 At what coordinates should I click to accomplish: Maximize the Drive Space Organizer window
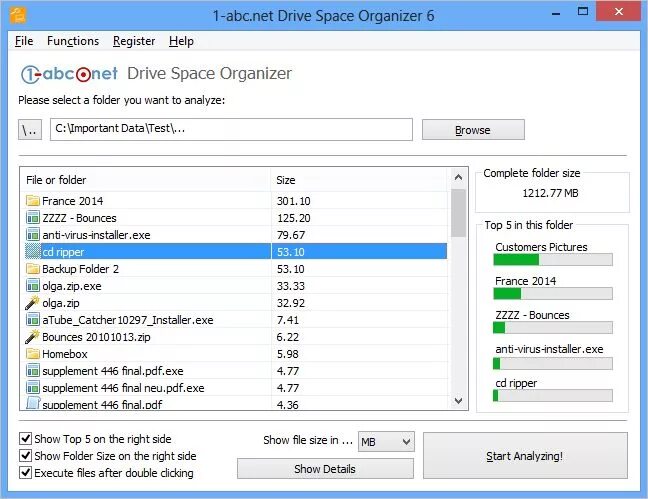[583, 12]
